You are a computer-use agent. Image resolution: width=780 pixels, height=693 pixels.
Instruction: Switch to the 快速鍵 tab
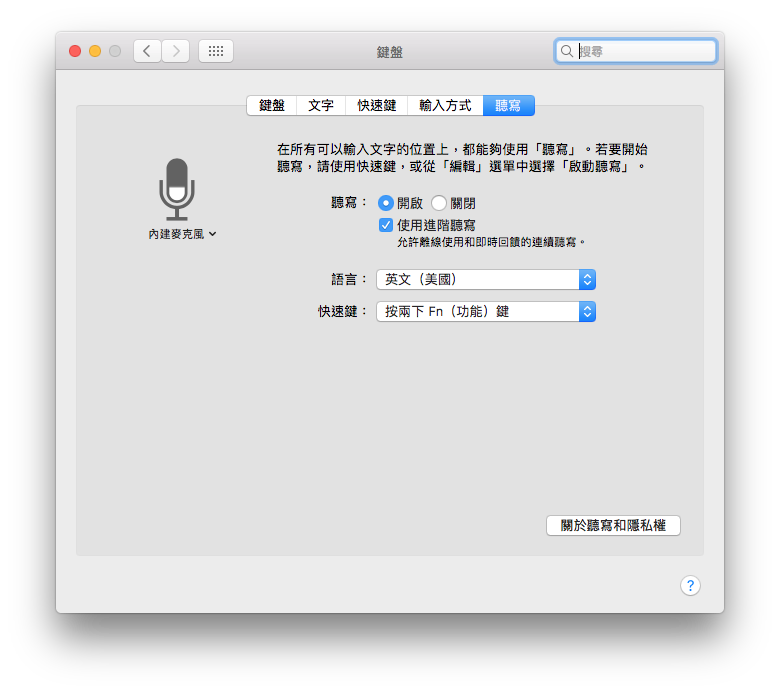coord(377,105)
